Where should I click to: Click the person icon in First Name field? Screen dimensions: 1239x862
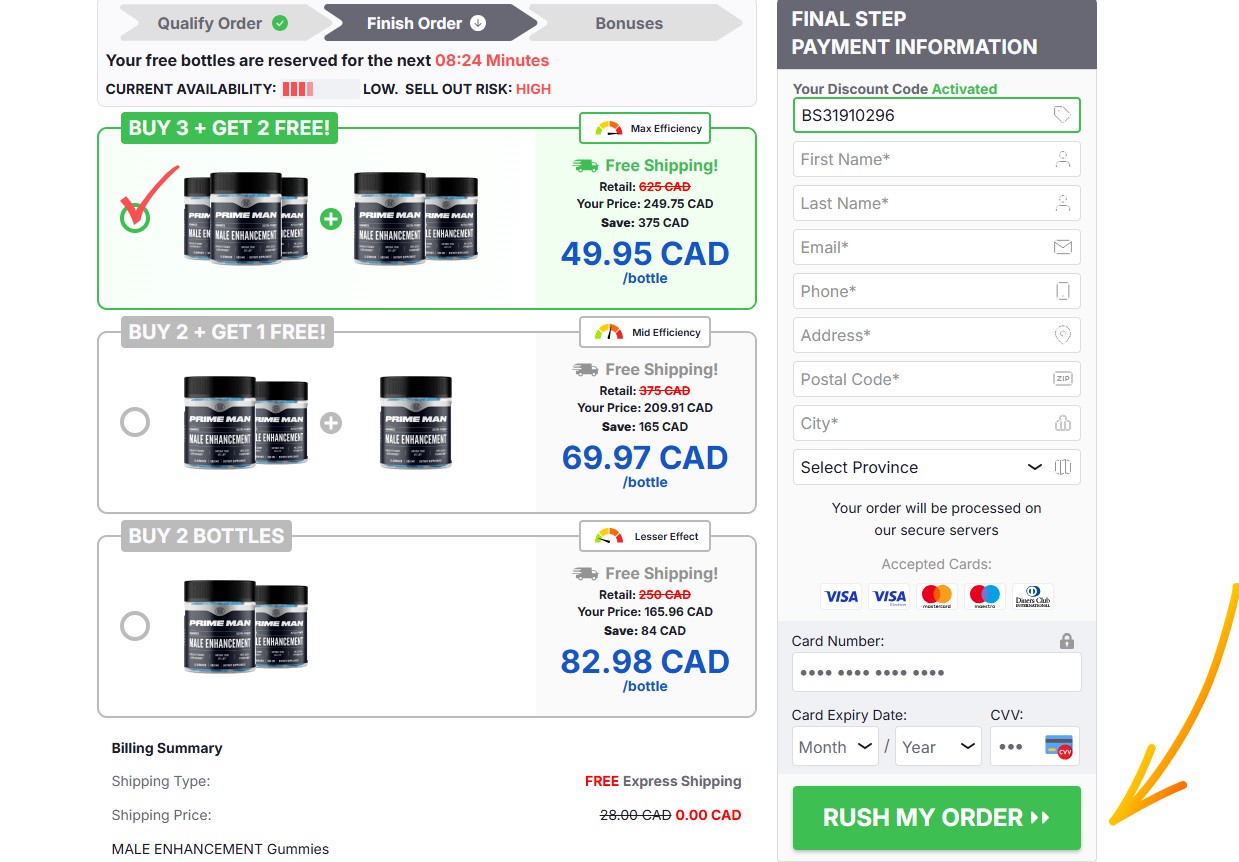click(x=1062, y=159)
